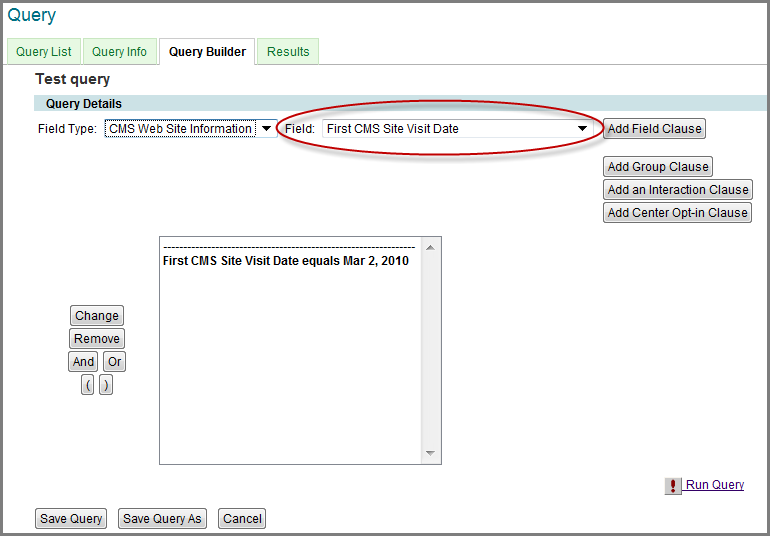Cancel the query editing
The height and width of the screenshot is (536, 770).
click(x=242, y=519)
